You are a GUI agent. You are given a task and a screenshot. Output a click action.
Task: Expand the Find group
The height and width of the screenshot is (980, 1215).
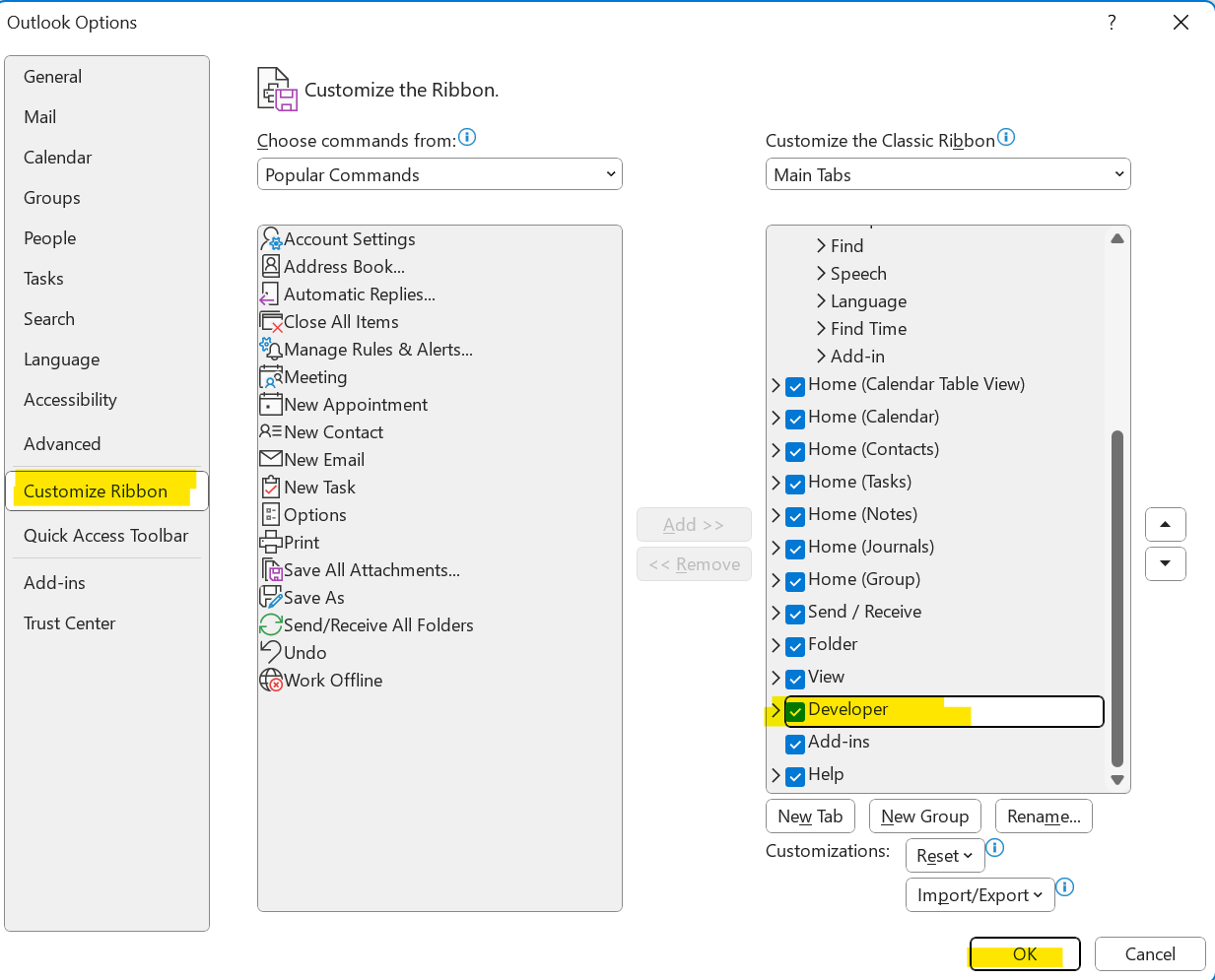821,246
